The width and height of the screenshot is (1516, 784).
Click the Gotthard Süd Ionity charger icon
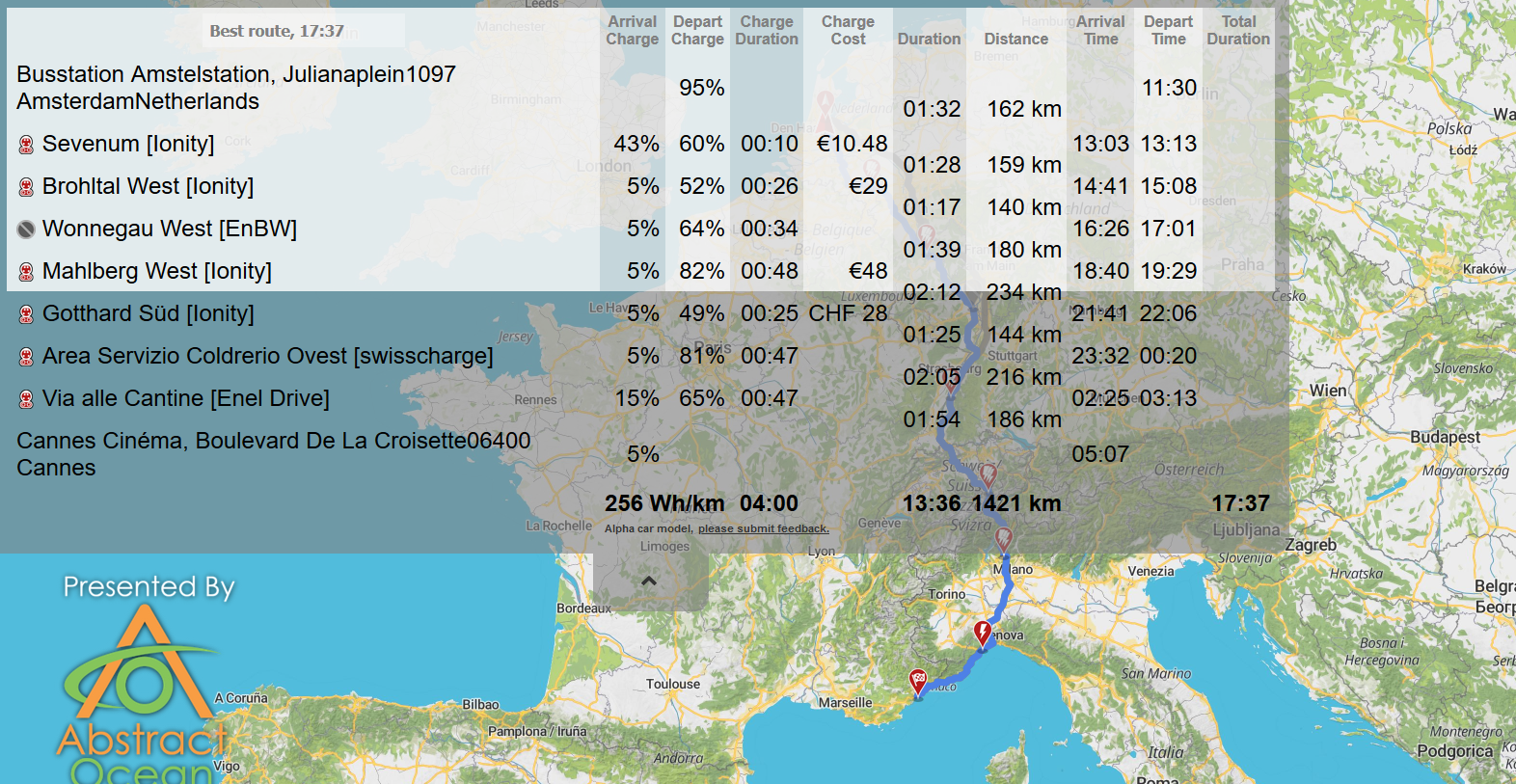pyautogui.click(x=26, y=314)
